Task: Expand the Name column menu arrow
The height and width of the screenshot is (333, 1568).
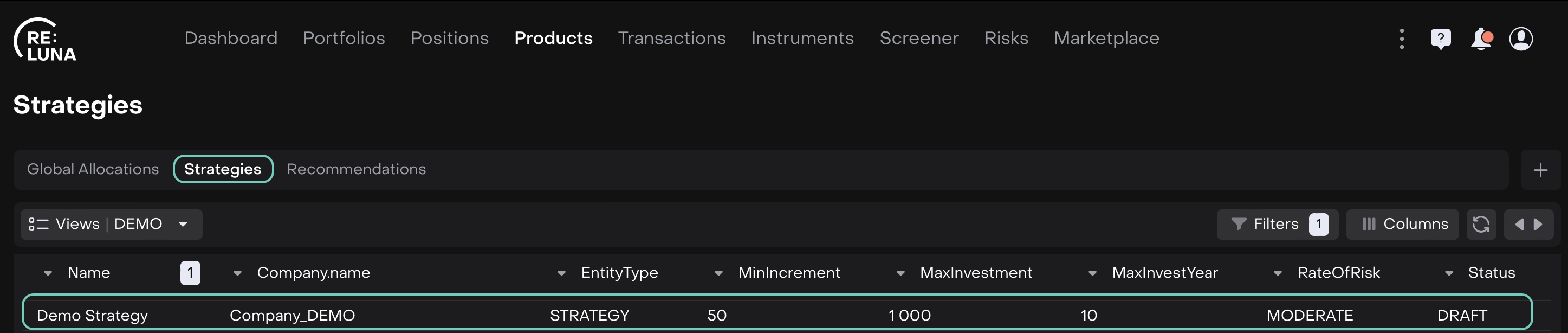Action: tap(48, 273)
